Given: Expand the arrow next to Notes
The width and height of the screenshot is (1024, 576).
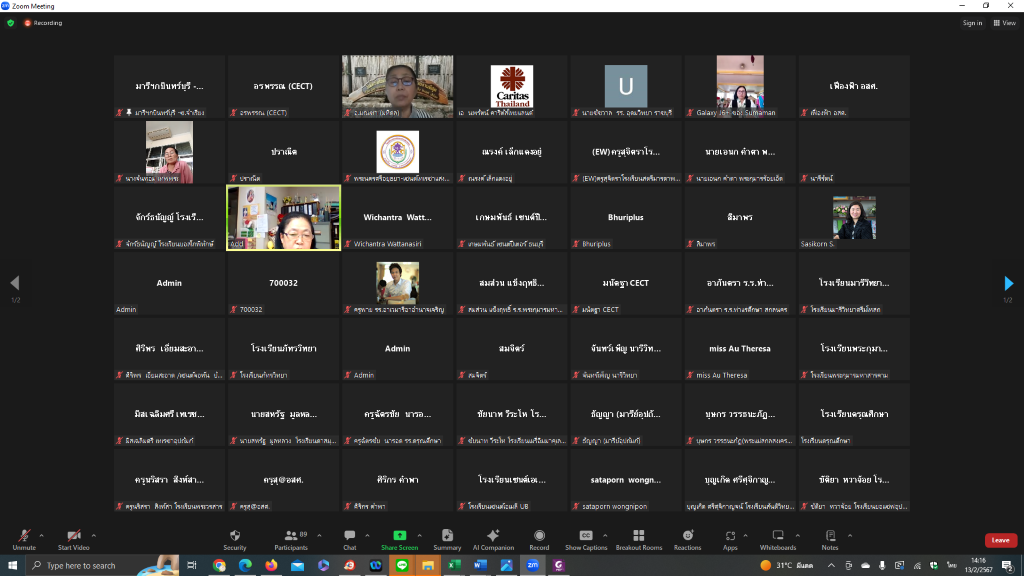Looking at the screenshot, I should (x=850, y=536).
